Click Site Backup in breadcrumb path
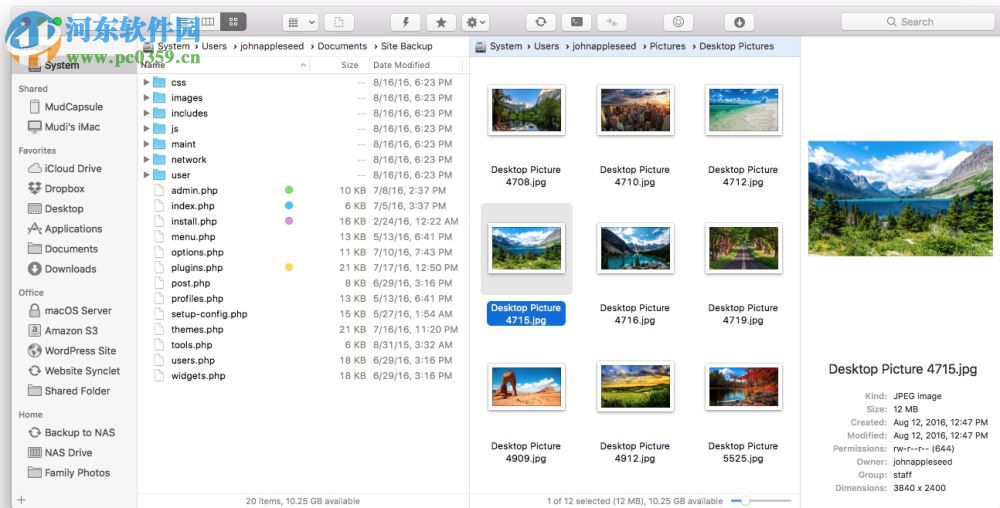The height and width of the screenshot is (508, 1000). [406, 46]
